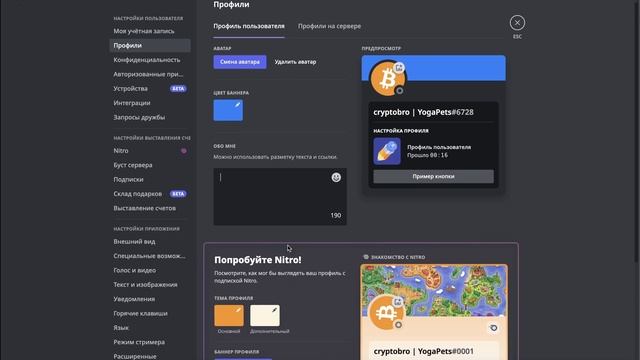Click inside the Обо мне text area
The image size is (640, 360).
point(280,196)
